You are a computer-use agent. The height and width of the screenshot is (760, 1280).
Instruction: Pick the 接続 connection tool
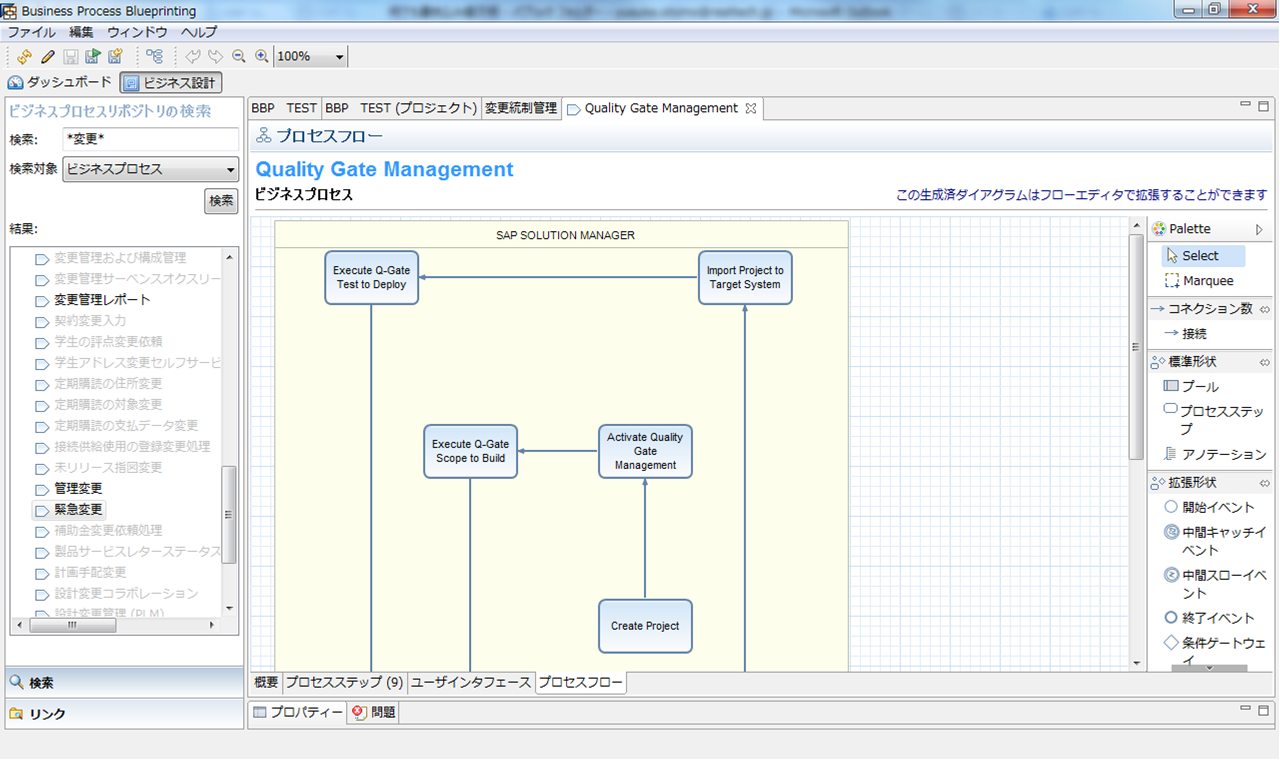click(x=1186, y=334)
